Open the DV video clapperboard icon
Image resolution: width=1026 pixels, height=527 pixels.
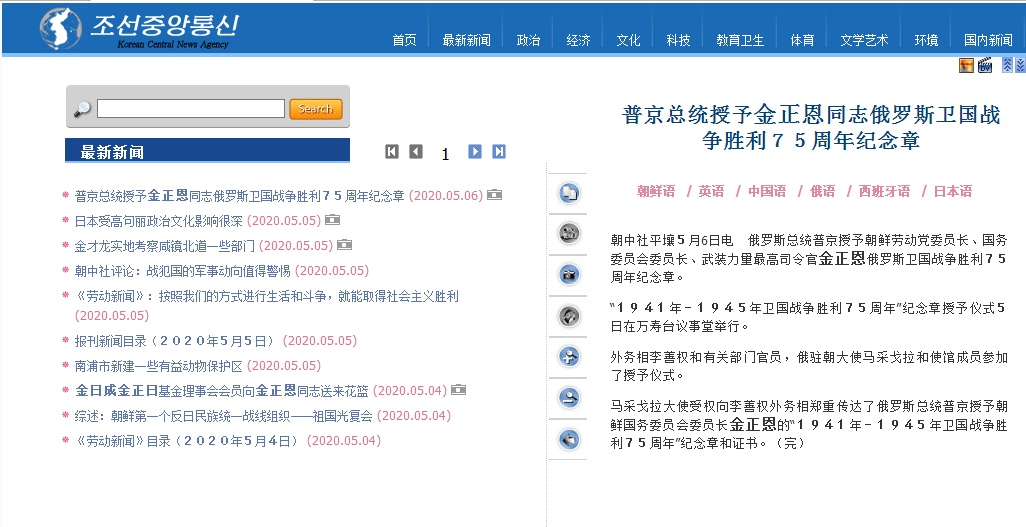[x=985, y=65]
